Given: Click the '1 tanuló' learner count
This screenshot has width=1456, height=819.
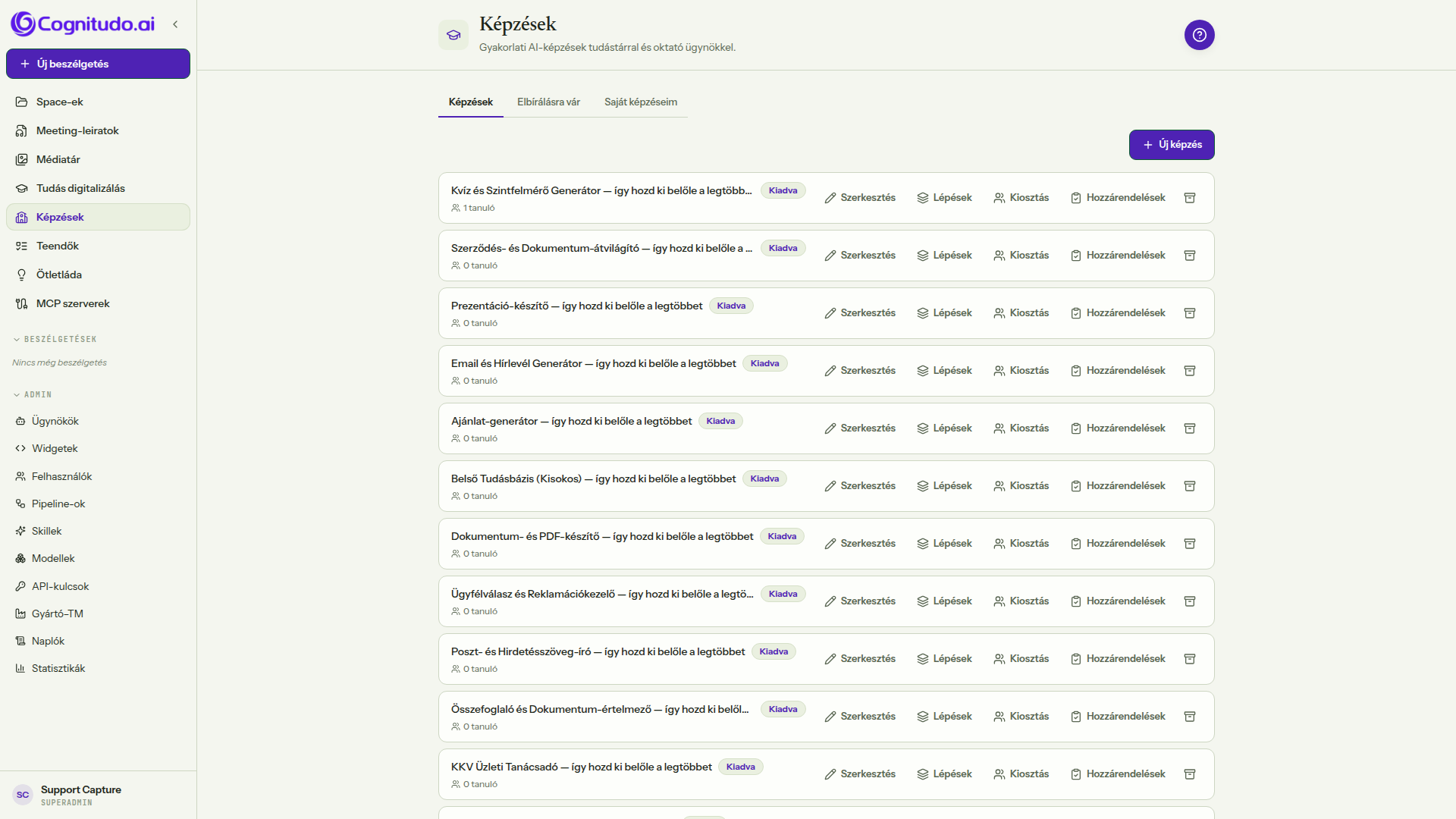Looking at the screenshot, I should pos(473,208).
